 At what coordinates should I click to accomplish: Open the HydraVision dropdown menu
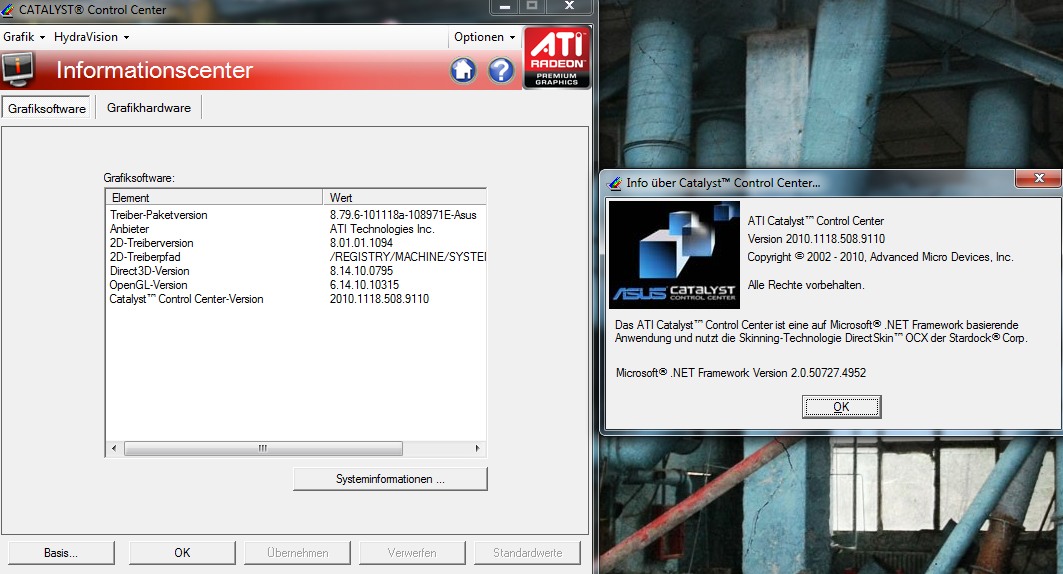click(92, 37)
